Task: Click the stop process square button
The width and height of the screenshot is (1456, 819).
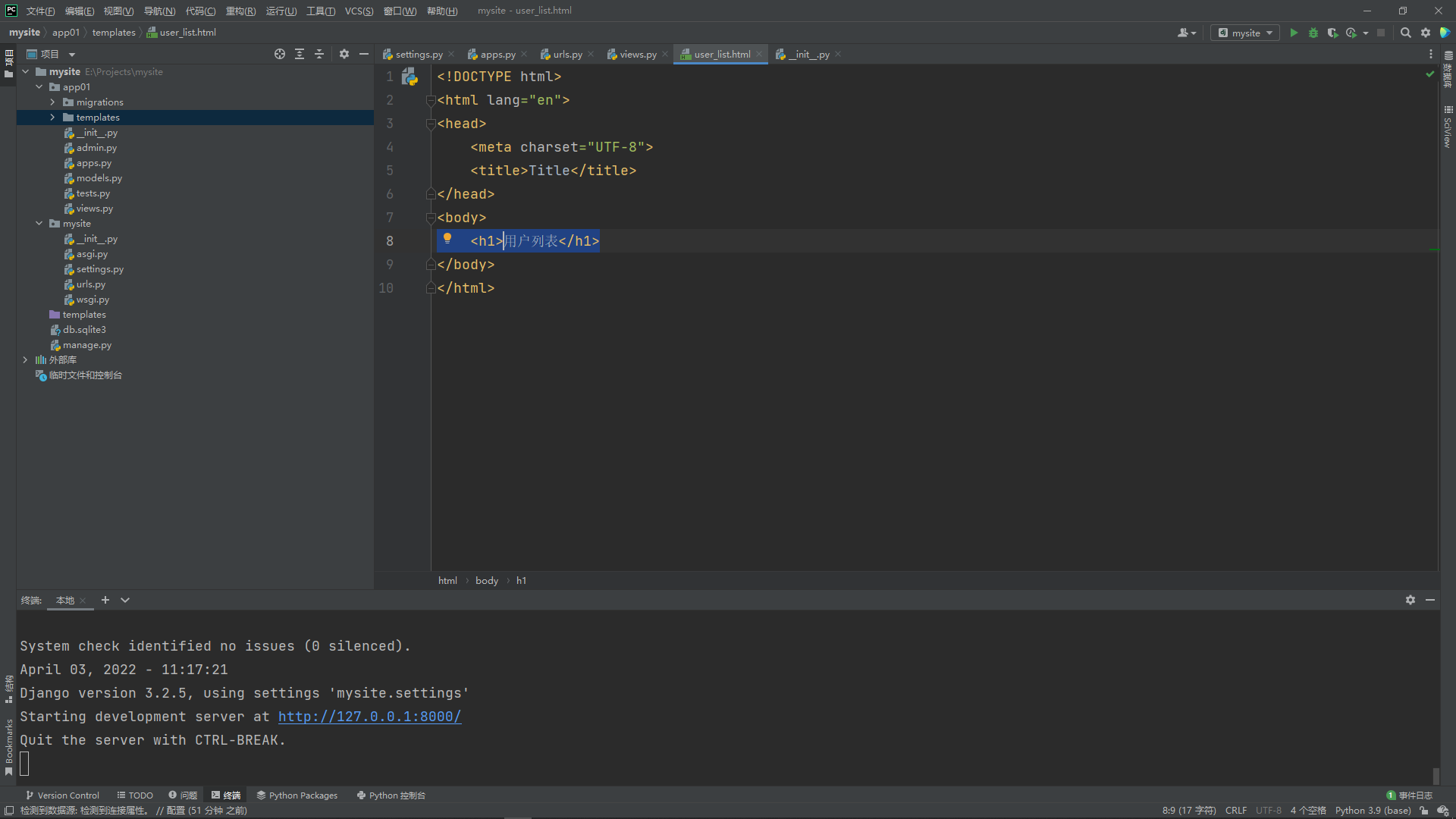Action: [x=1381, y=33]
